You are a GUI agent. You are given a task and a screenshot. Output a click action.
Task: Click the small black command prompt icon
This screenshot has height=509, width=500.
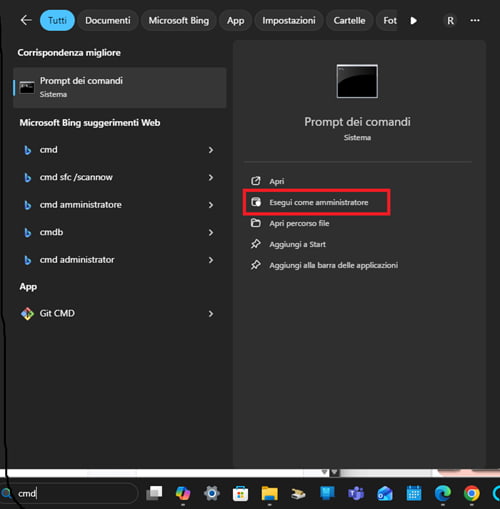tap(27, 88)
